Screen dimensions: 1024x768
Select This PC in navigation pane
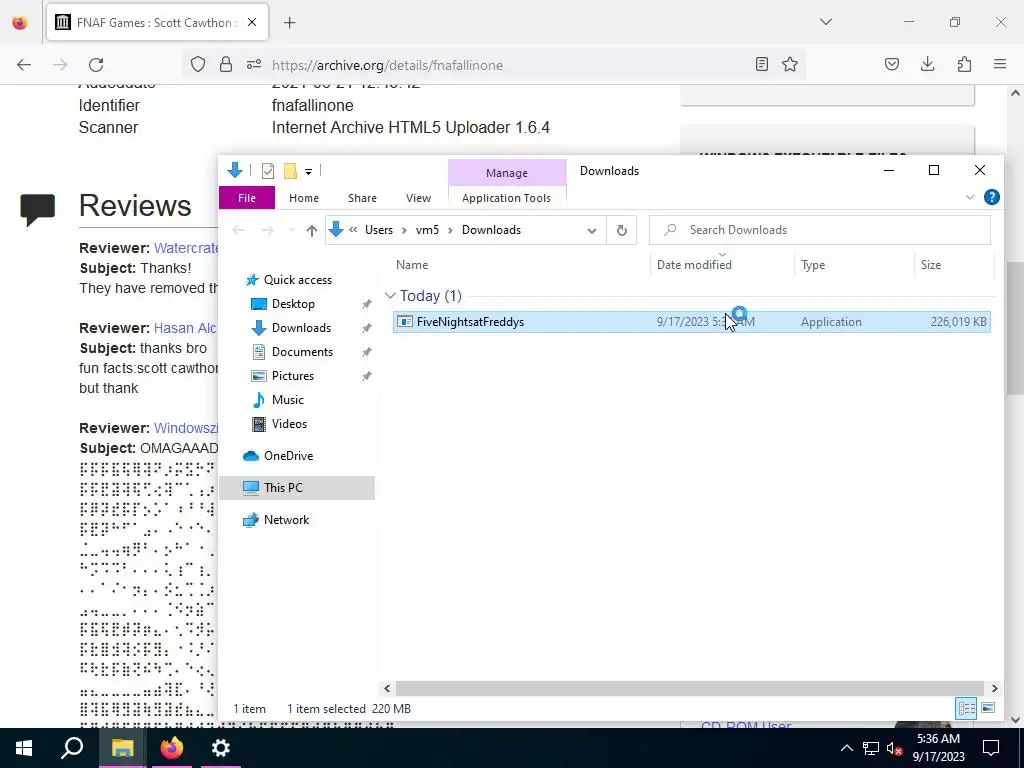tap(297, 488)
